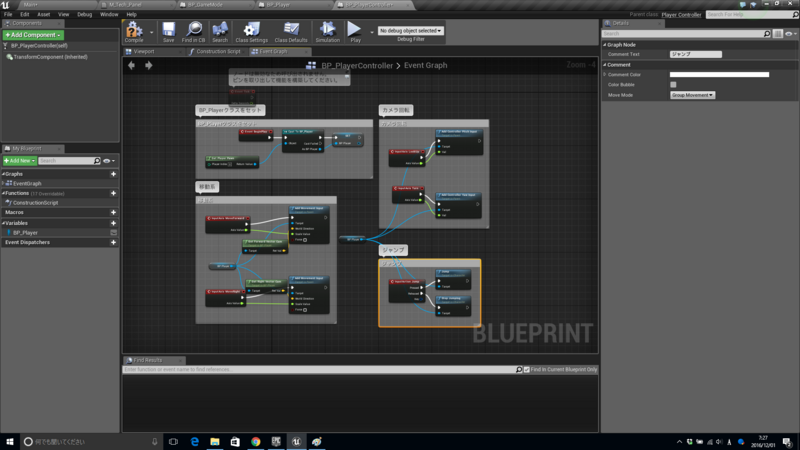
Task: Select the Event Graph tab
Action: pos(273,52)
